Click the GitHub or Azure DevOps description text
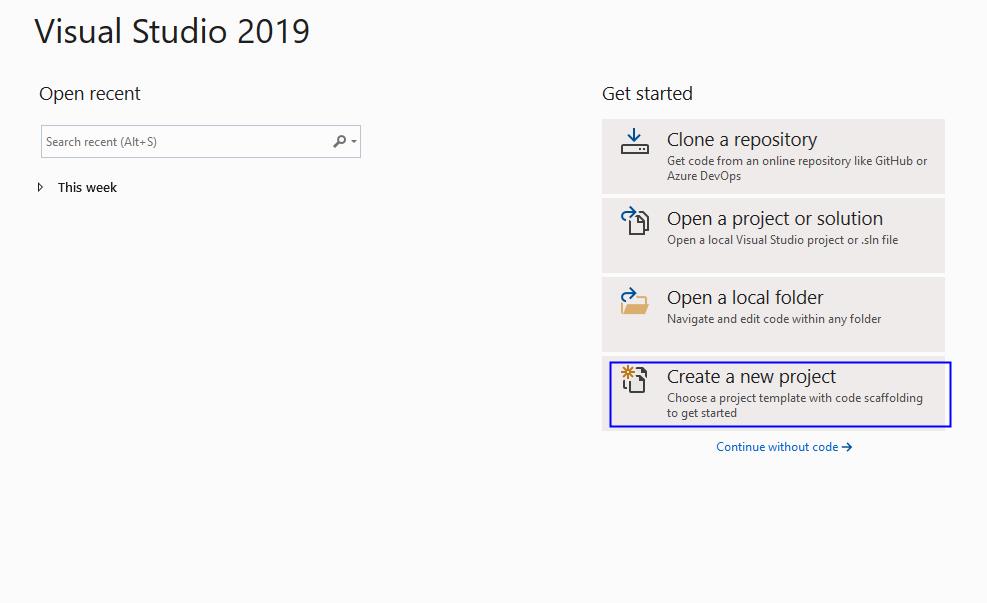Image resolution: width=987 pixels, height=603 pixels. click(x=796, y=168)
